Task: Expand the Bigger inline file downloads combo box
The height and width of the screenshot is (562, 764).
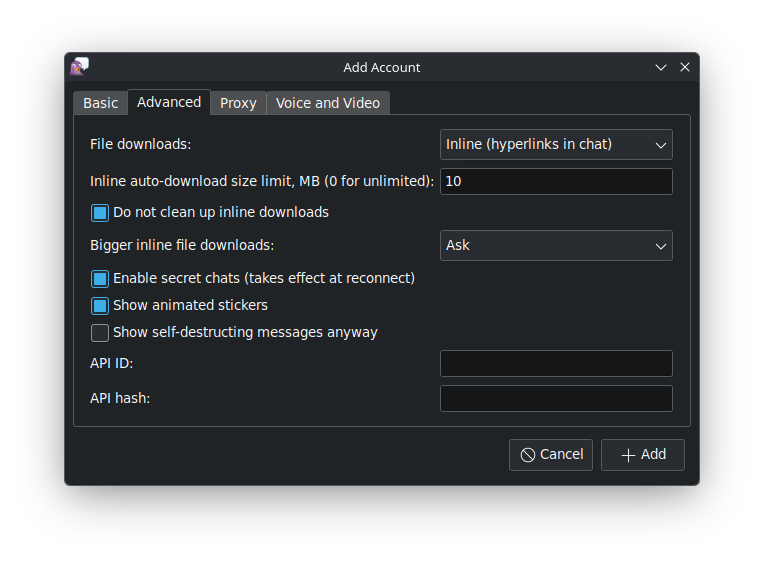Action: point(556,245)
